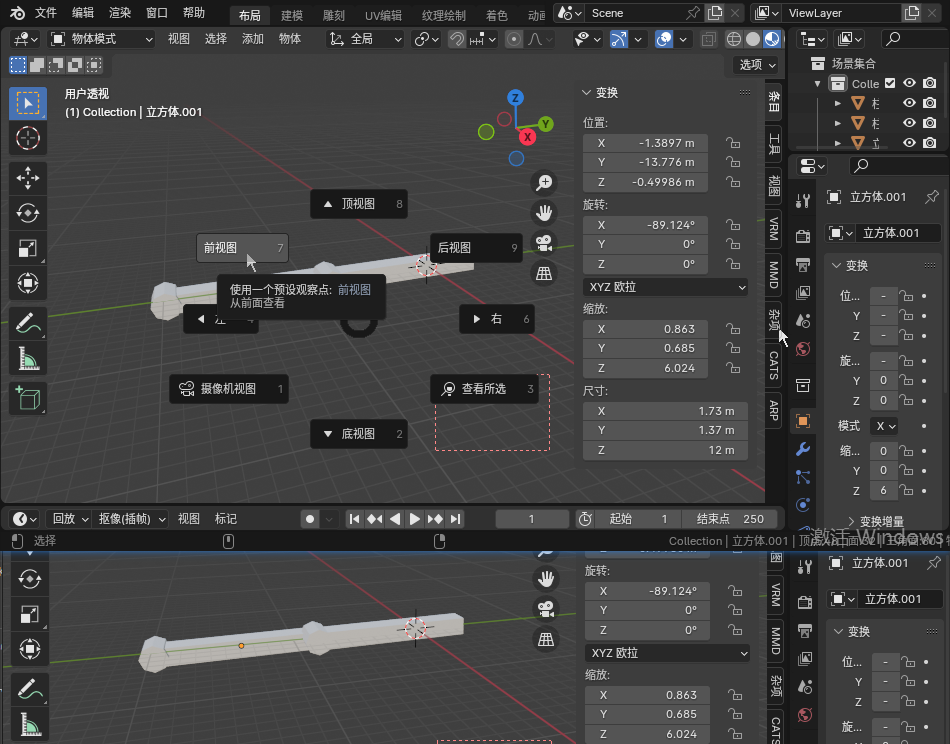This screenshot has width=950, height=744.
Task: Select the Move tool in left toolbar
Action: pos(28,178)
